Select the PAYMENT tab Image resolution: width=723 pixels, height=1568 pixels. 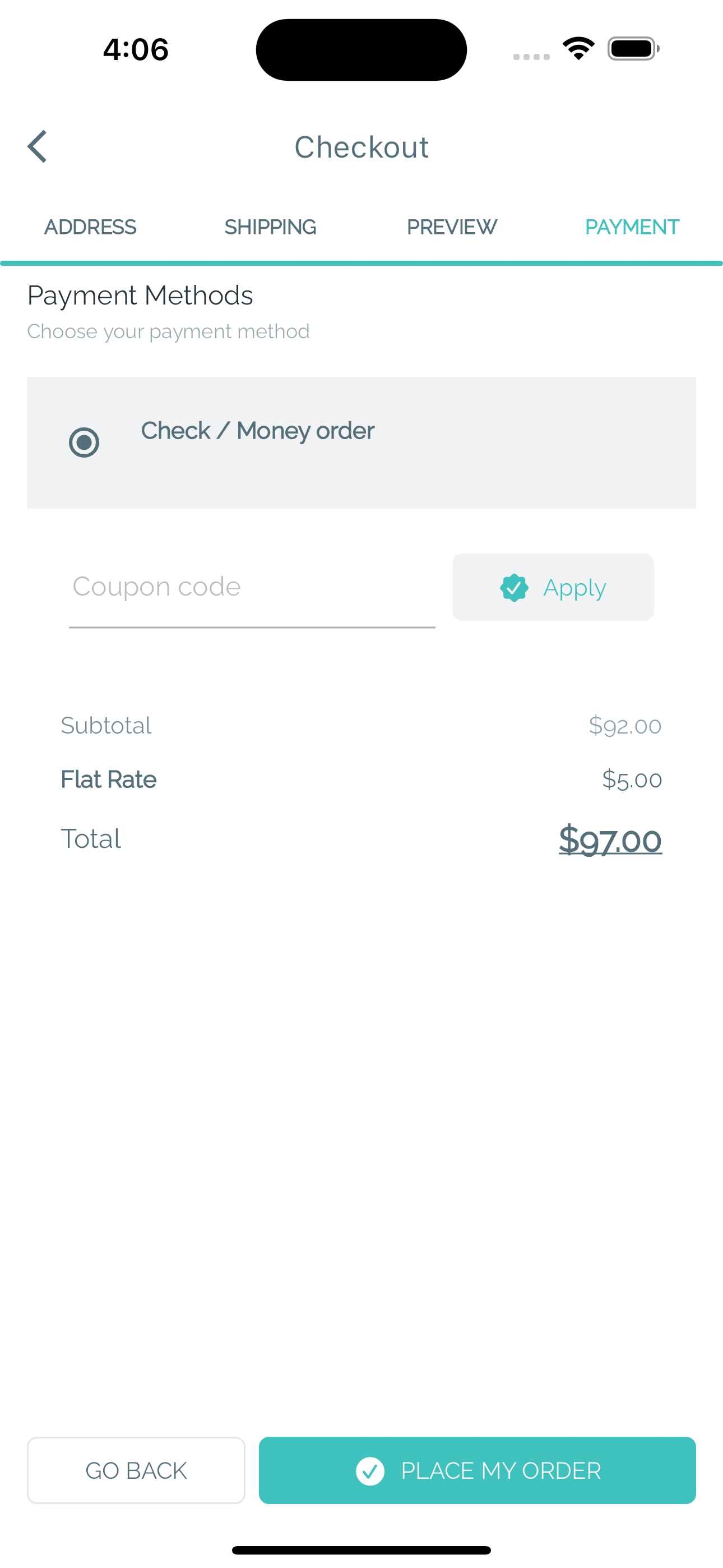click(632, 227)
